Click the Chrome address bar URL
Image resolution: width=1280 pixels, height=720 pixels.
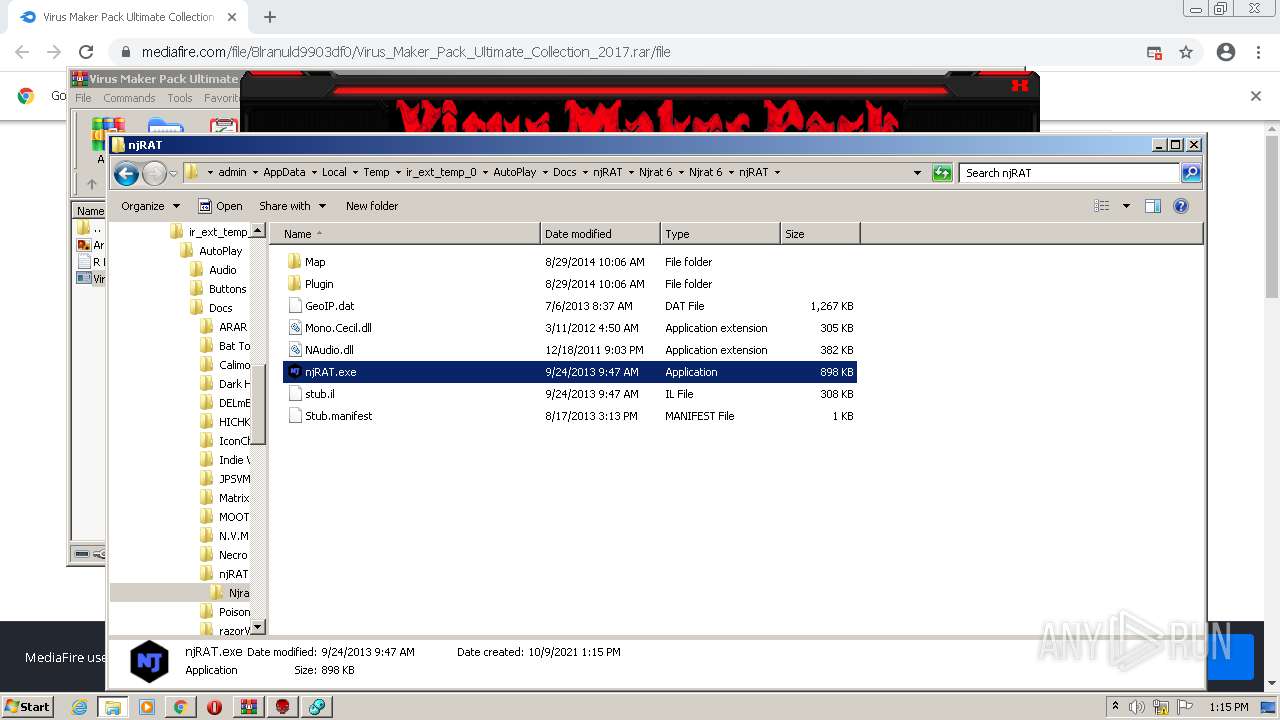pos(406,52)
